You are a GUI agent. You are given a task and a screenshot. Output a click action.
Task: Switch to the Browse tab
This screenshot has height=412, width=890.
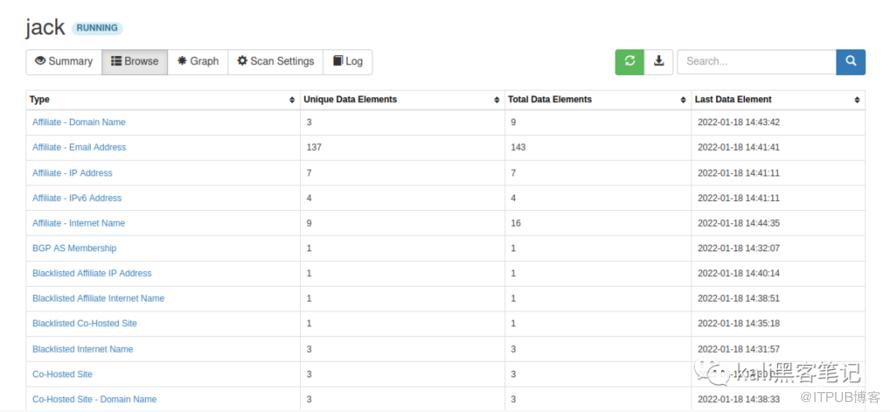point(134,62)
